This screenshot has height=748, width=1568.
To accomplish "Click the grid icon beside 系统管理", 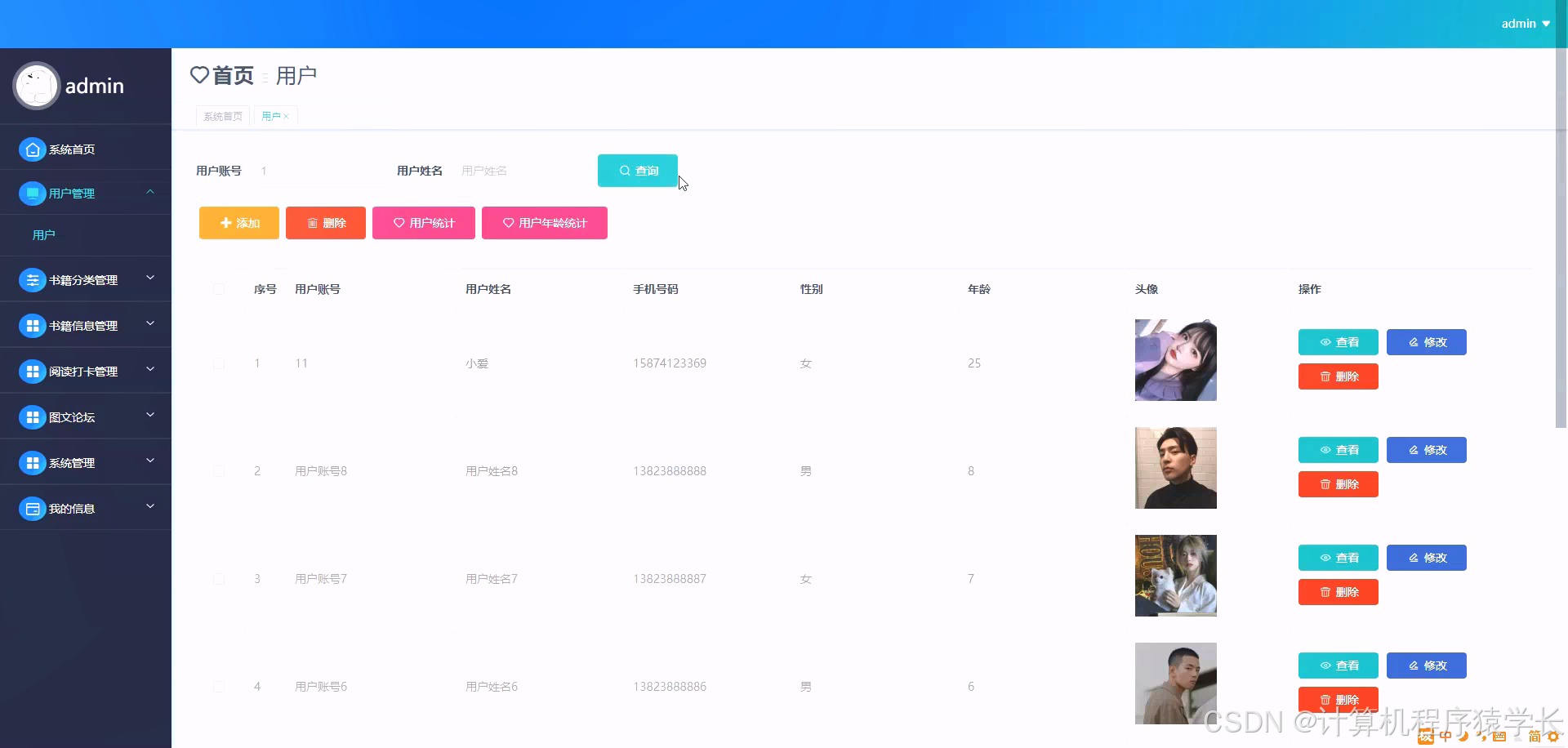I will click(x=32, y=463).
